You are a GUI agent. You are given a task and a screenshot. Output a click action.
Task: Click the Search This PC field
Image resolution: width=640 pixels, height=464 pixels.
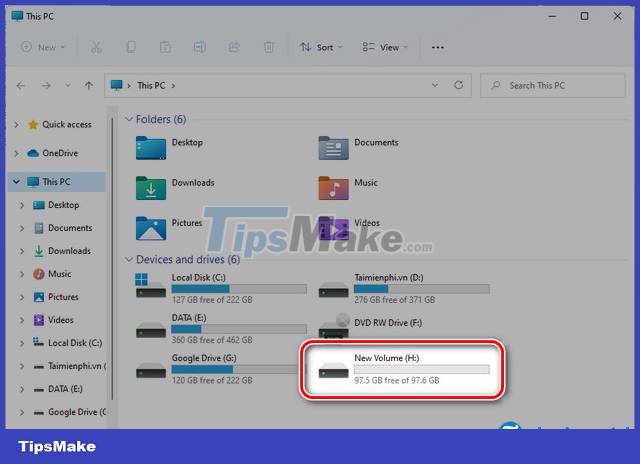(553, 85)
